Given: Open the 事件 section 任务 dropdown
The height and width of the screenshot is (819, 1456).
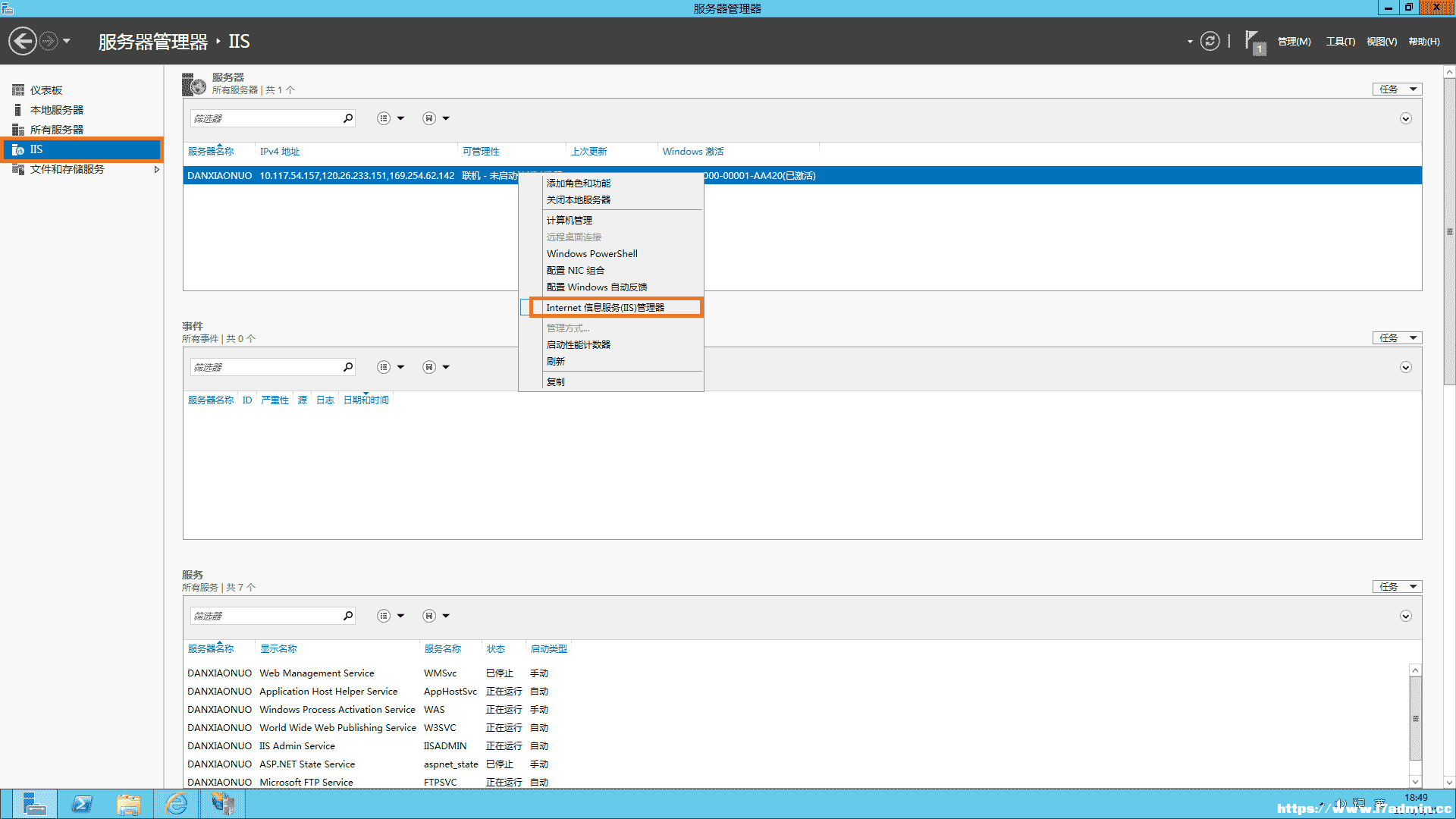Looking at the screenshot, I should click(x=1397, y=338).
